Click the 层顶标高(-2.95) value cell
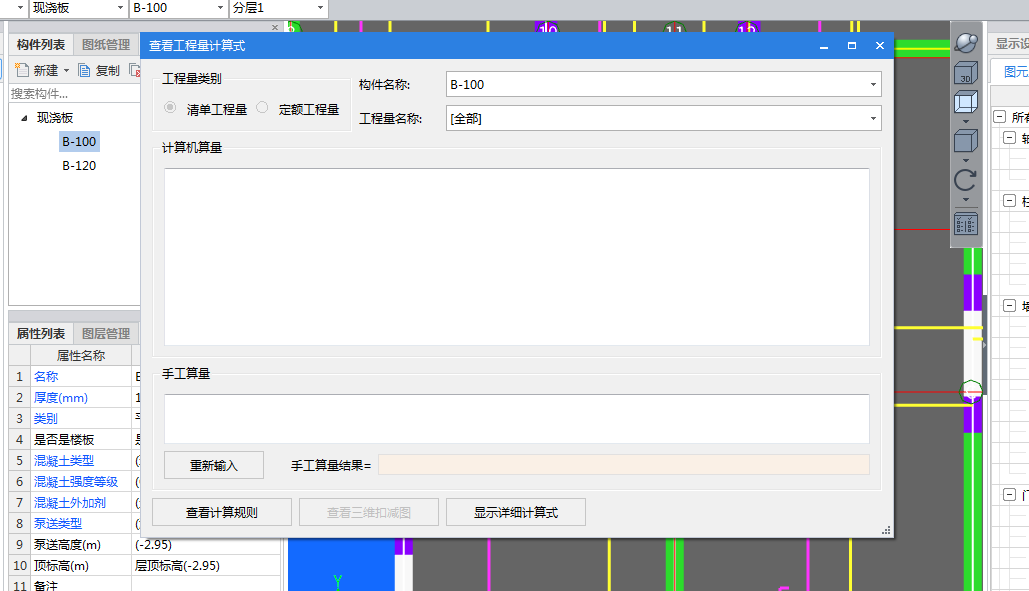This screenshot has height=591, width=1029. [206, 565]
